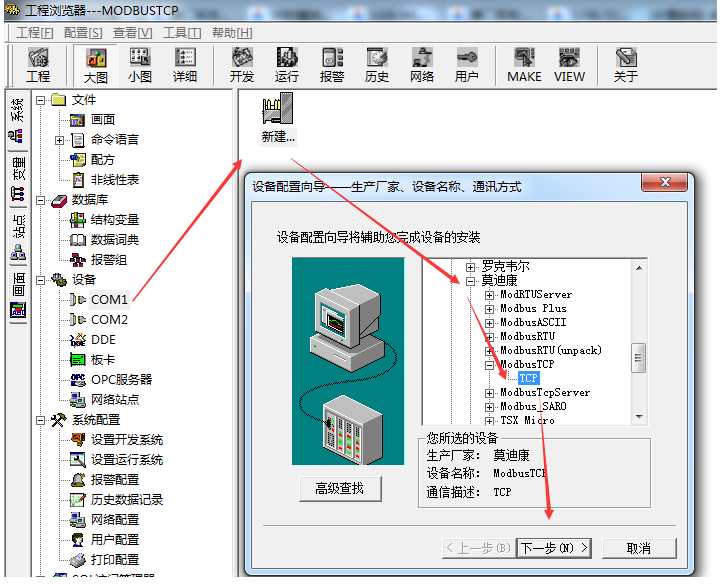Switch to the 变量 side tab
This screenshot has width=724, height=584.
pyautogui.click(x=18, y=179)
